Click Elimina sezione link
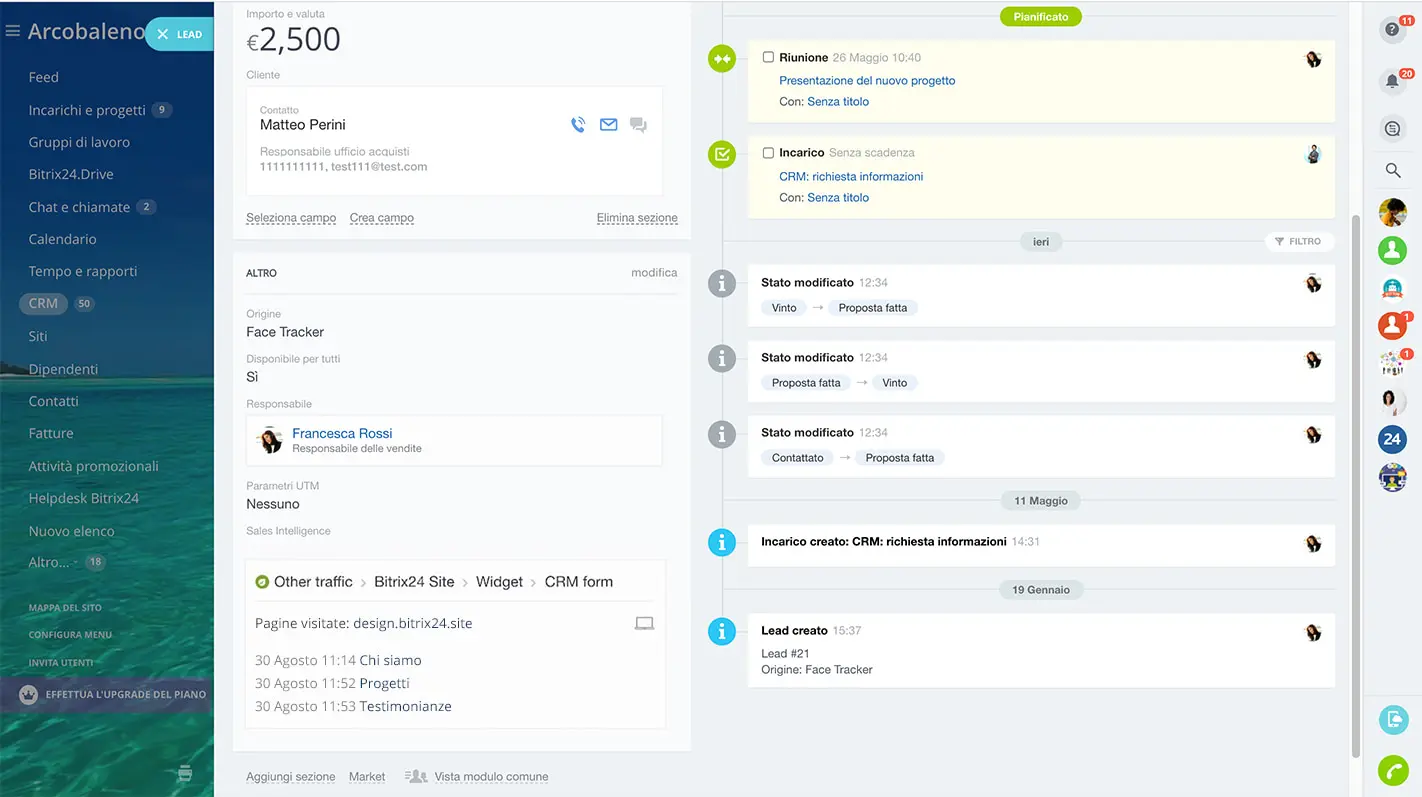The height and width of the screenshot is (797, 1422). (637, 218)
